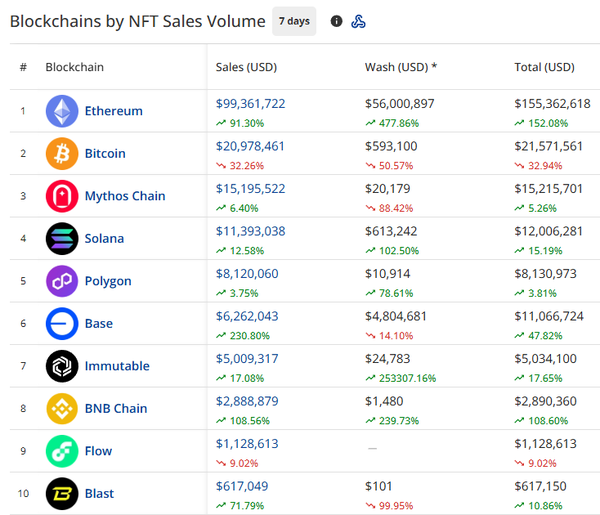Image resolution: width=600 pixels, height=515 pixels.
Task: Click the Blast logo icon
Action: [62, 493]
